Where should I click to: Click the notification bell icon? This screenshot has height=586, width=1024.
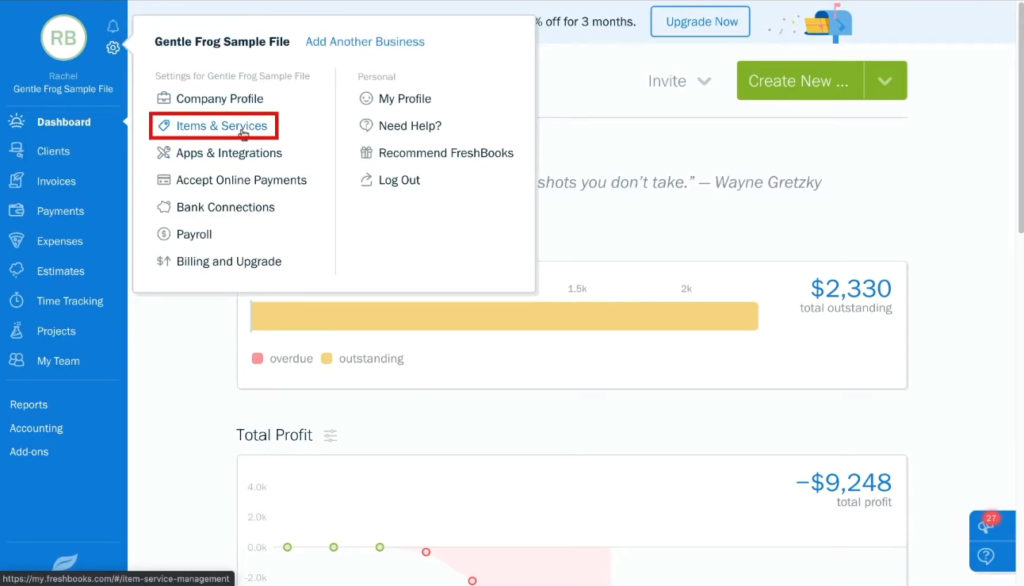tap(112, 26)
